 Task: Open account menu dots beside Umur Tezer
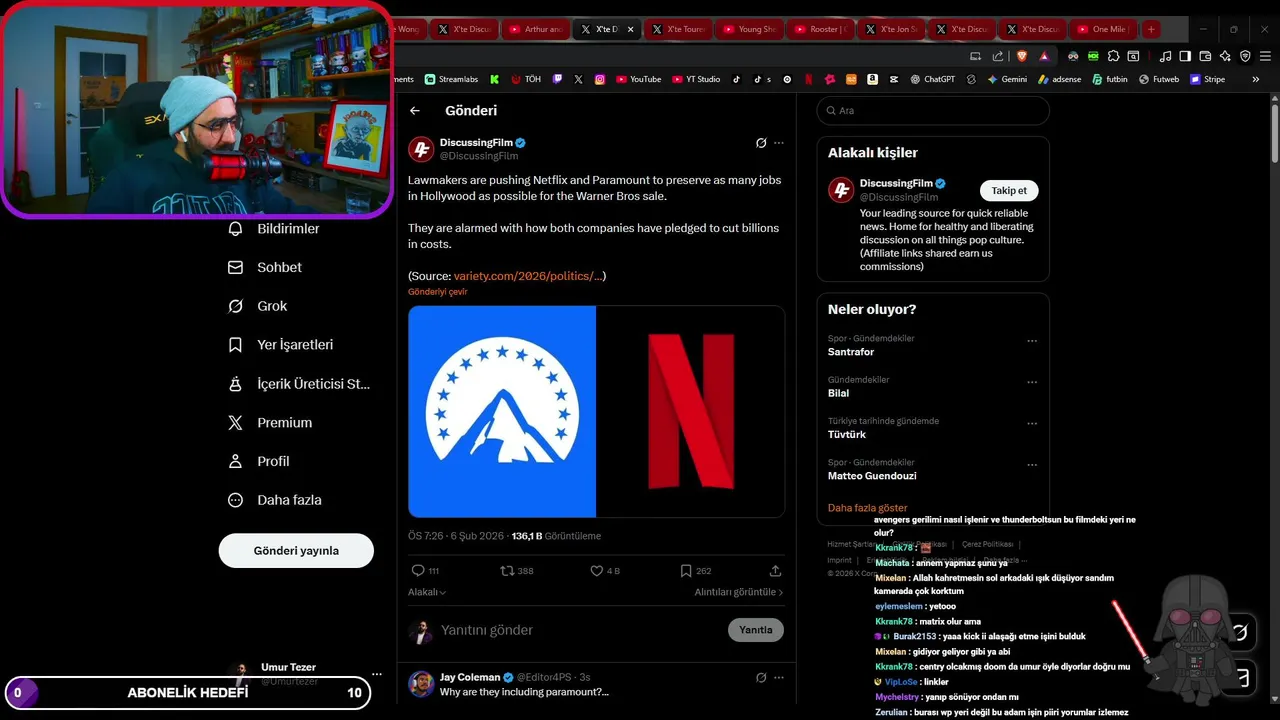(x=377, y=674)
